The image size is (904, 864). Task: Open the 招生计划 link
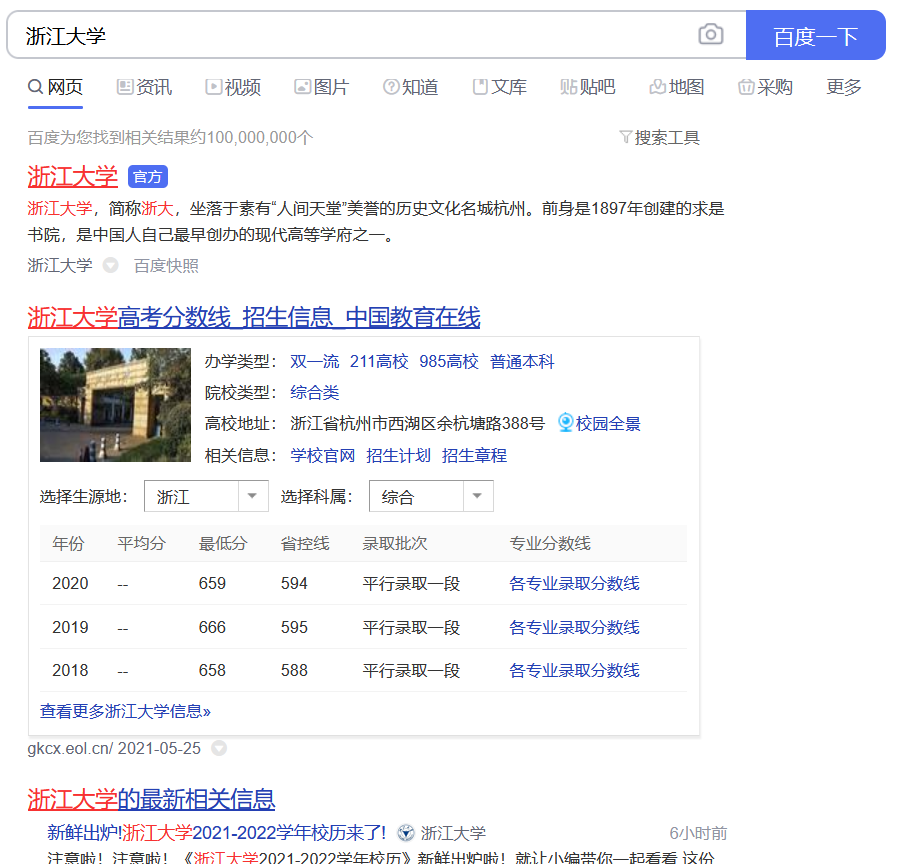tap(398, 455)
